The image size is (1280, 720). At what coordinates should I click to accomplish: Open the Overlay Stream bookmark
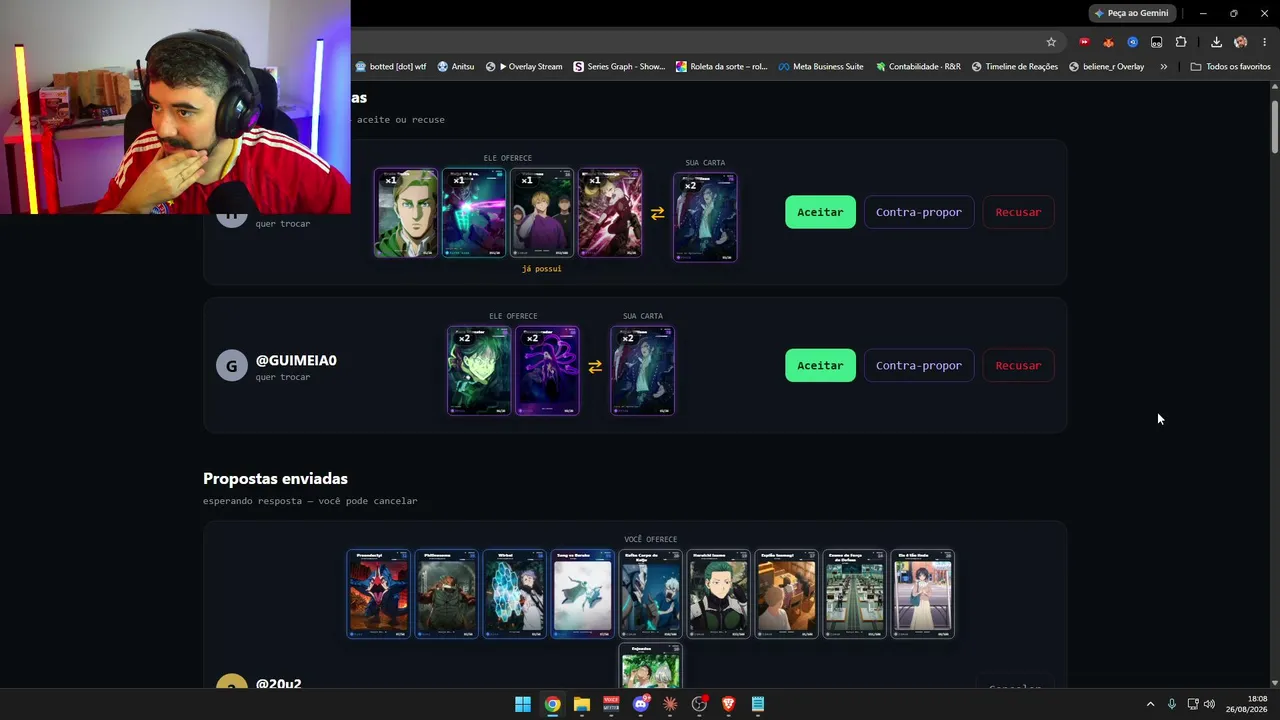pos(524,67)
